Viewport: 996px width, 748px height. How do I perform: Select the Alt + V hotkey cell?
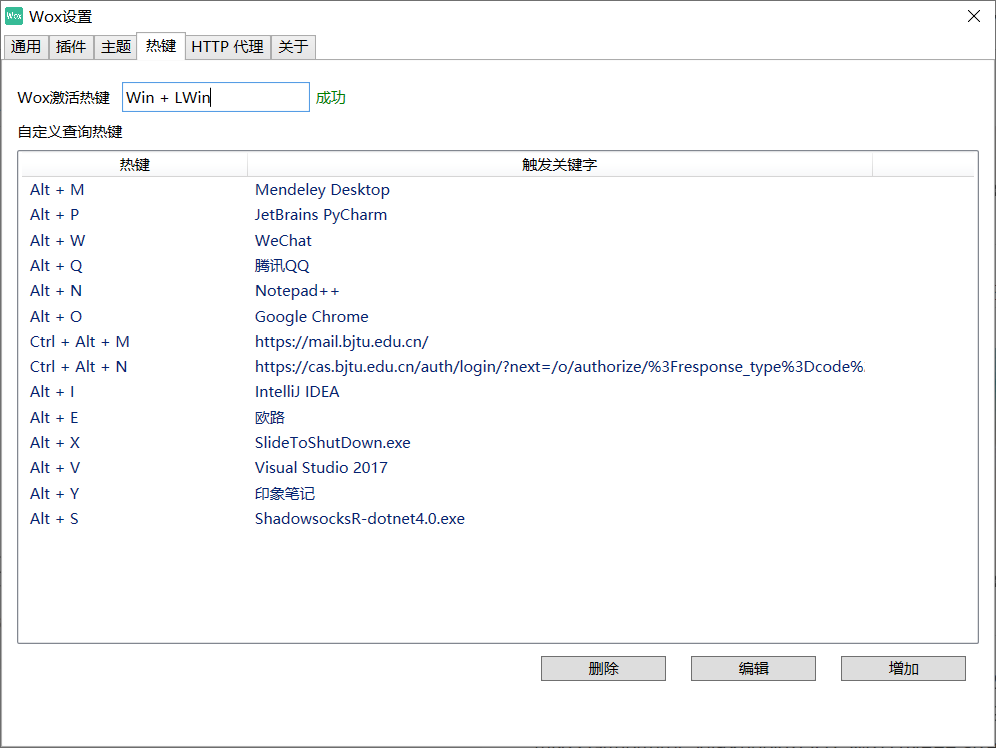(x=55, y=468)
